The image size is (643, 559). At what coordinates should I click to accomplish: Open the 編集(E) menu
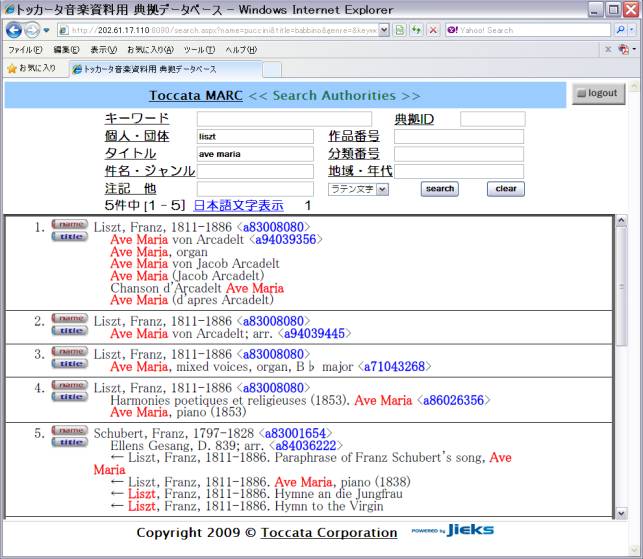[66, 50]
